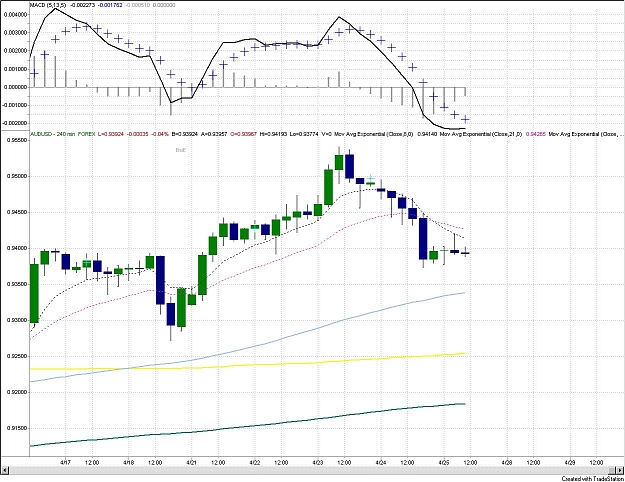Click the bid value B=0.93924
625x482 pixels.
(x=185, y=134)
